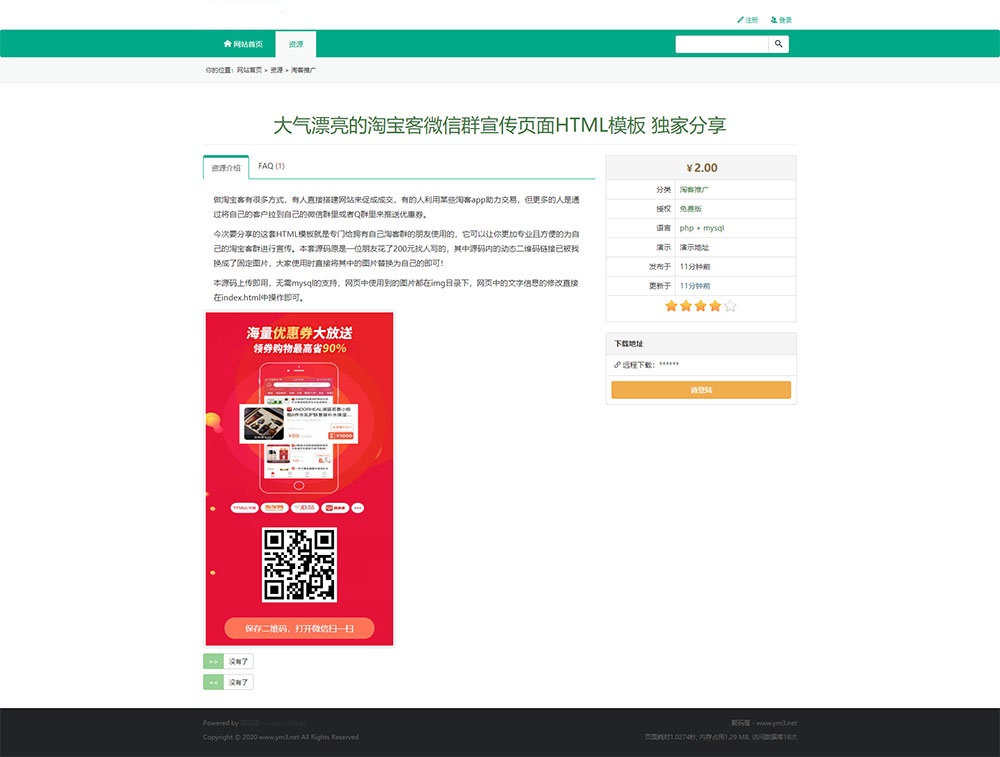Click the QR code in the preview image
1000x757 pixels.
(x=299, y=564)
